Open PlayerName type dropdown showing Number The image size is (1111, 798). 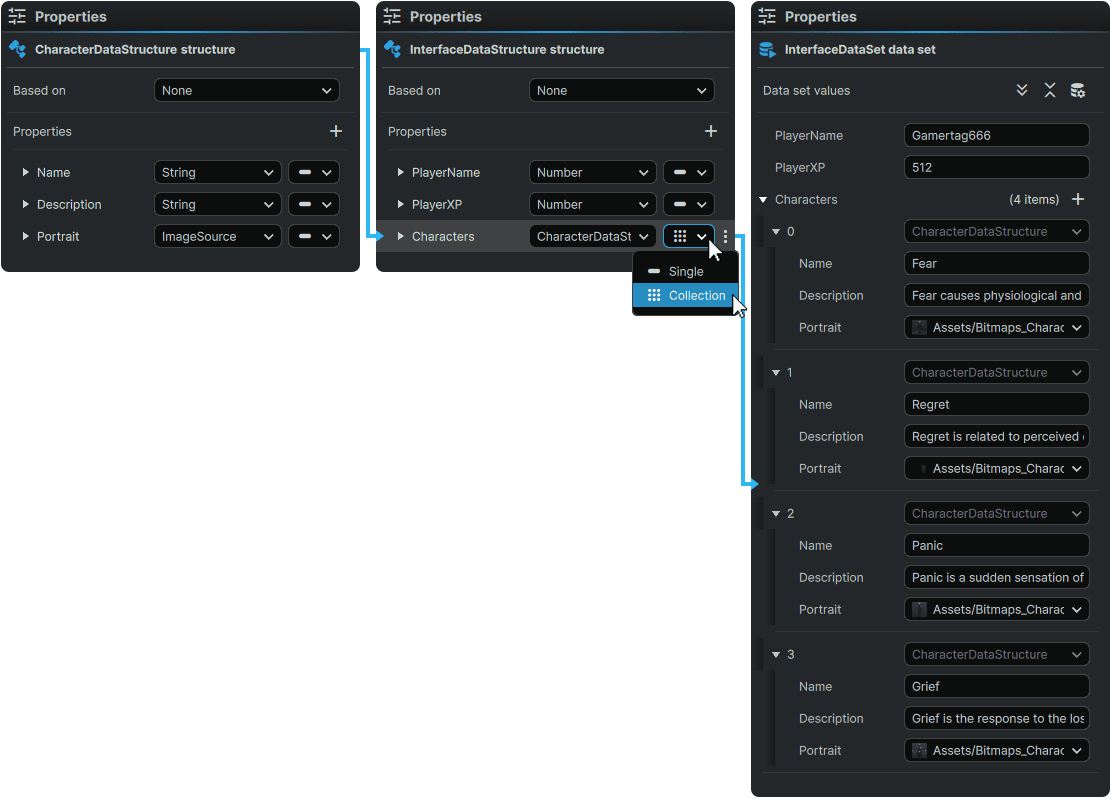(x=592, y=172)
